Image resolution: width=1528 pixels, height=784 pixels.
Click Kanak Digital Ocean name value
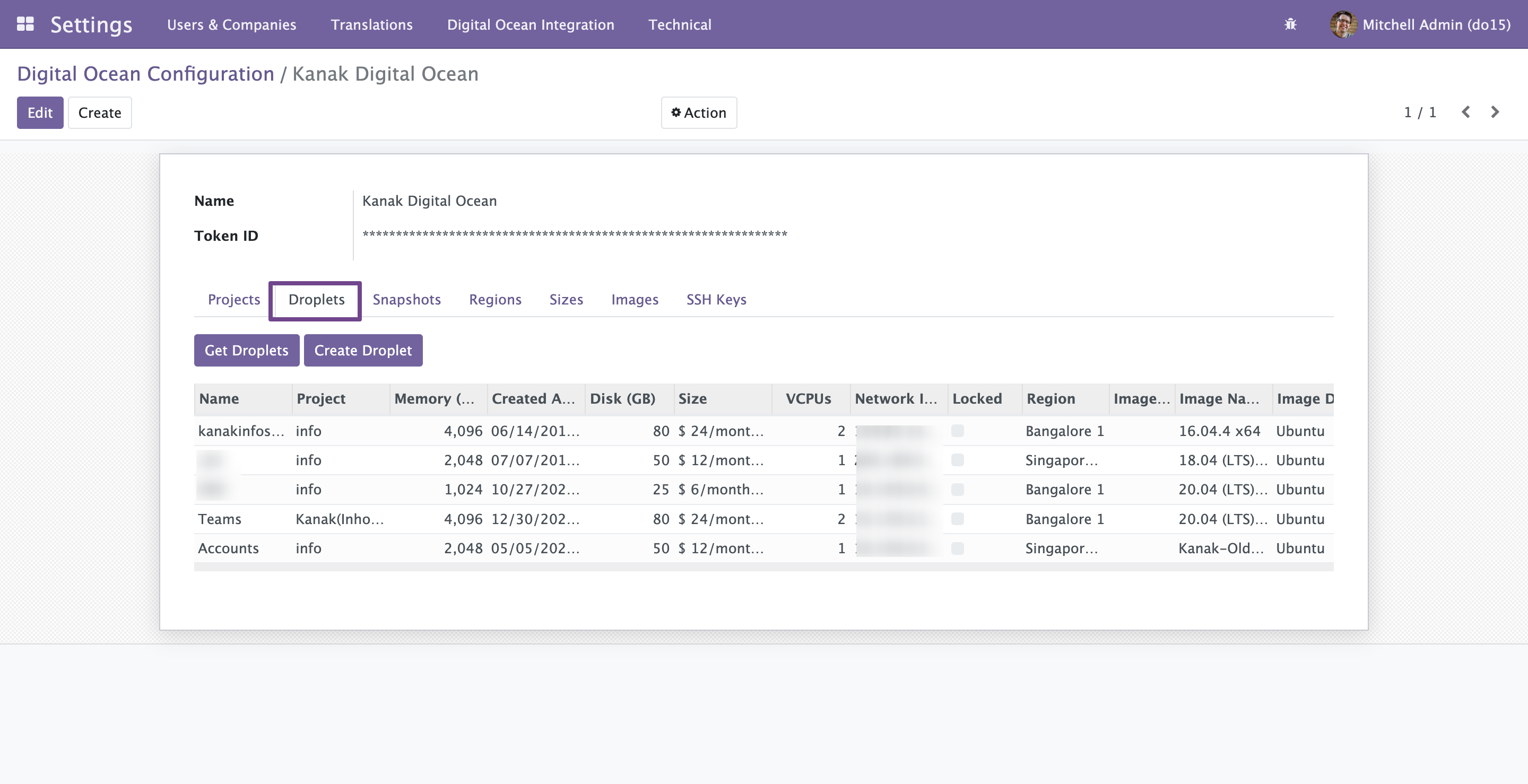point(429,201)
